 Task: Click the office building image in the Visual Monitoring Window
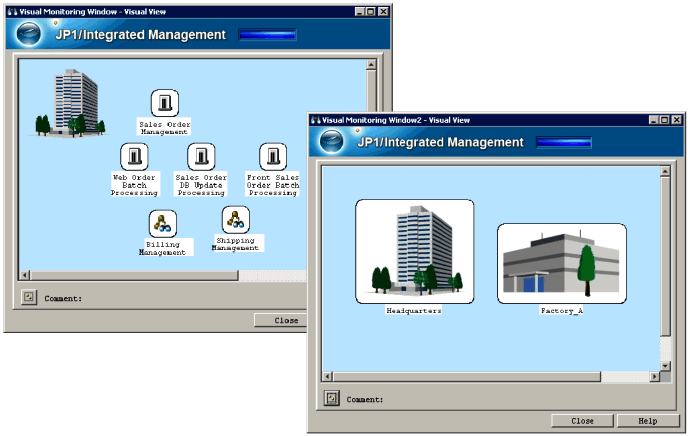tap(70, 103)
